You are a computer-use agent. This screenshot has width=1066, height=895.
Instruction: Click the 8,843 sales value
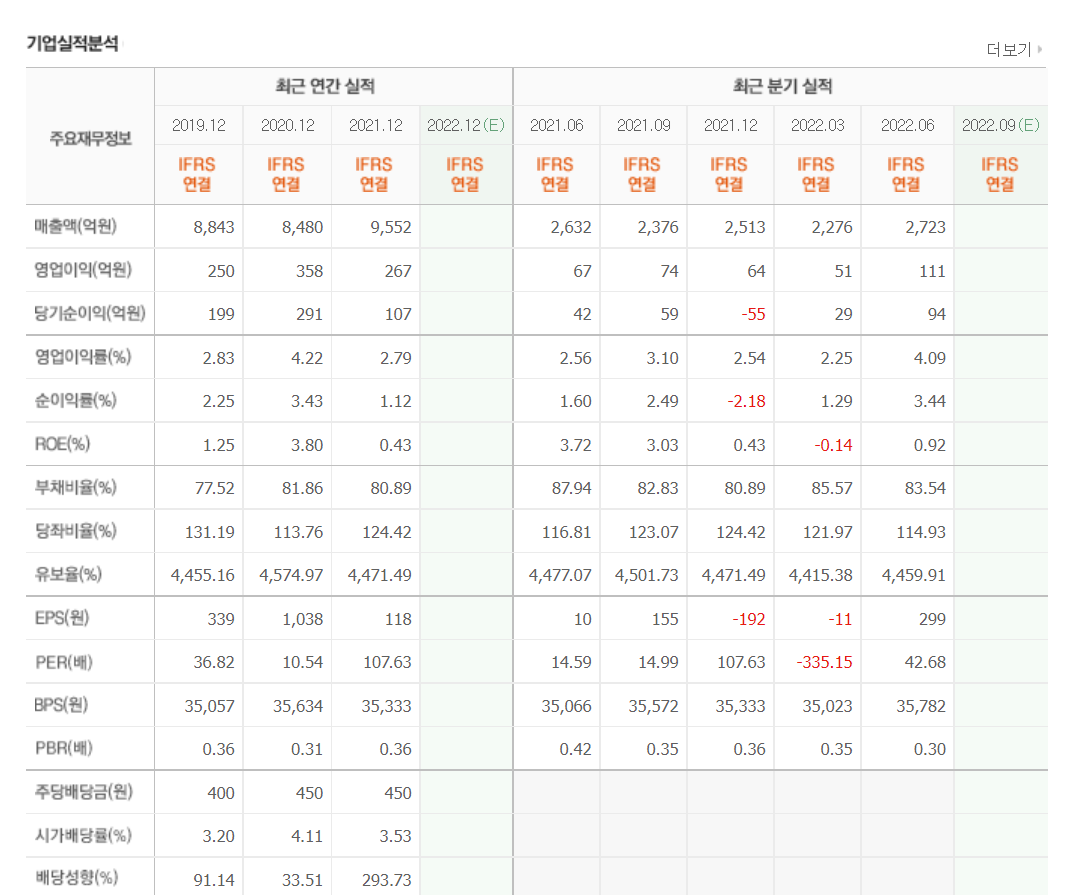point(213,227)
